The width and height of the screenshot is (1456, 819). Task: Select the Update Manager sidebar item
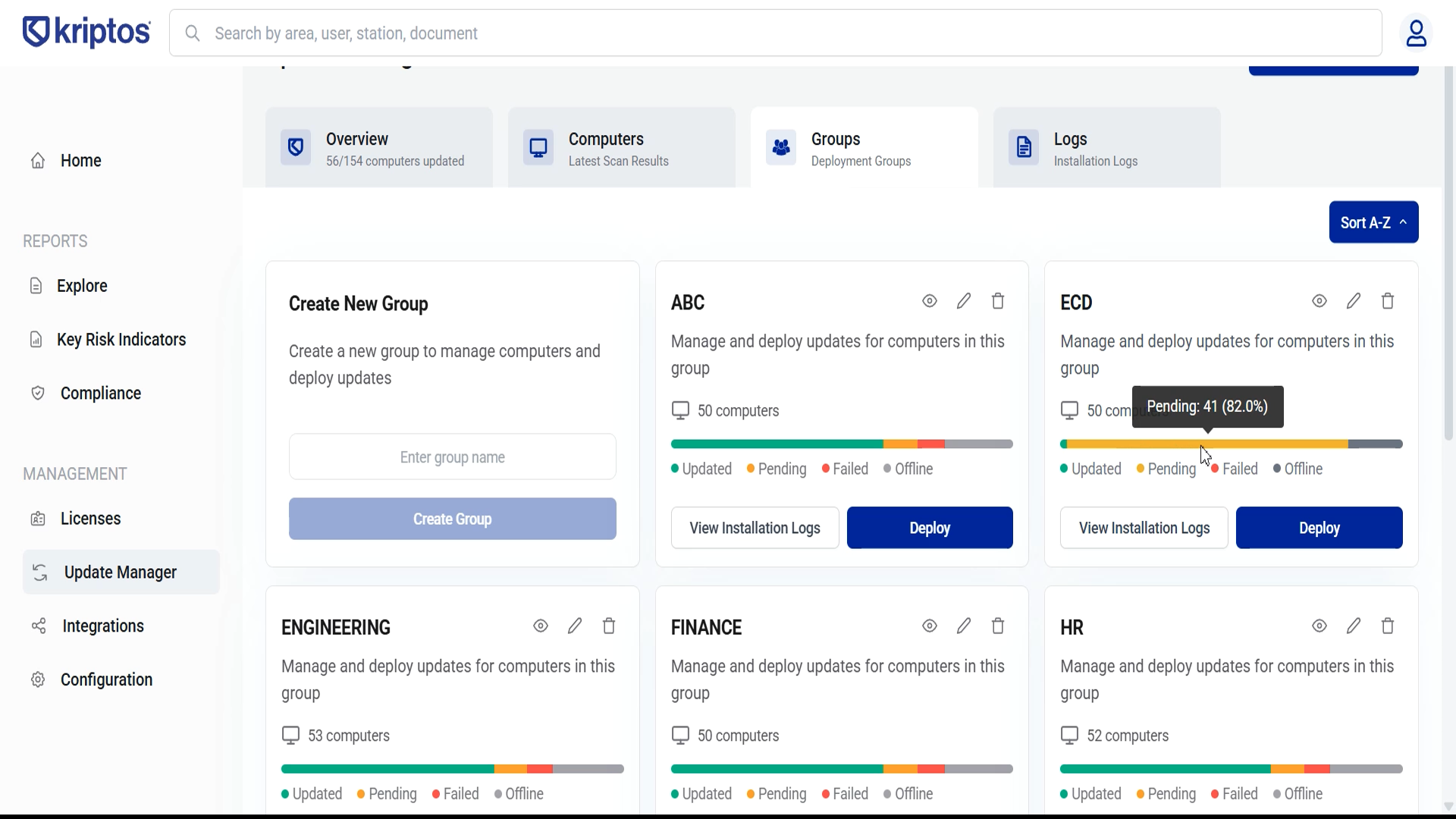tap(120, 572)
